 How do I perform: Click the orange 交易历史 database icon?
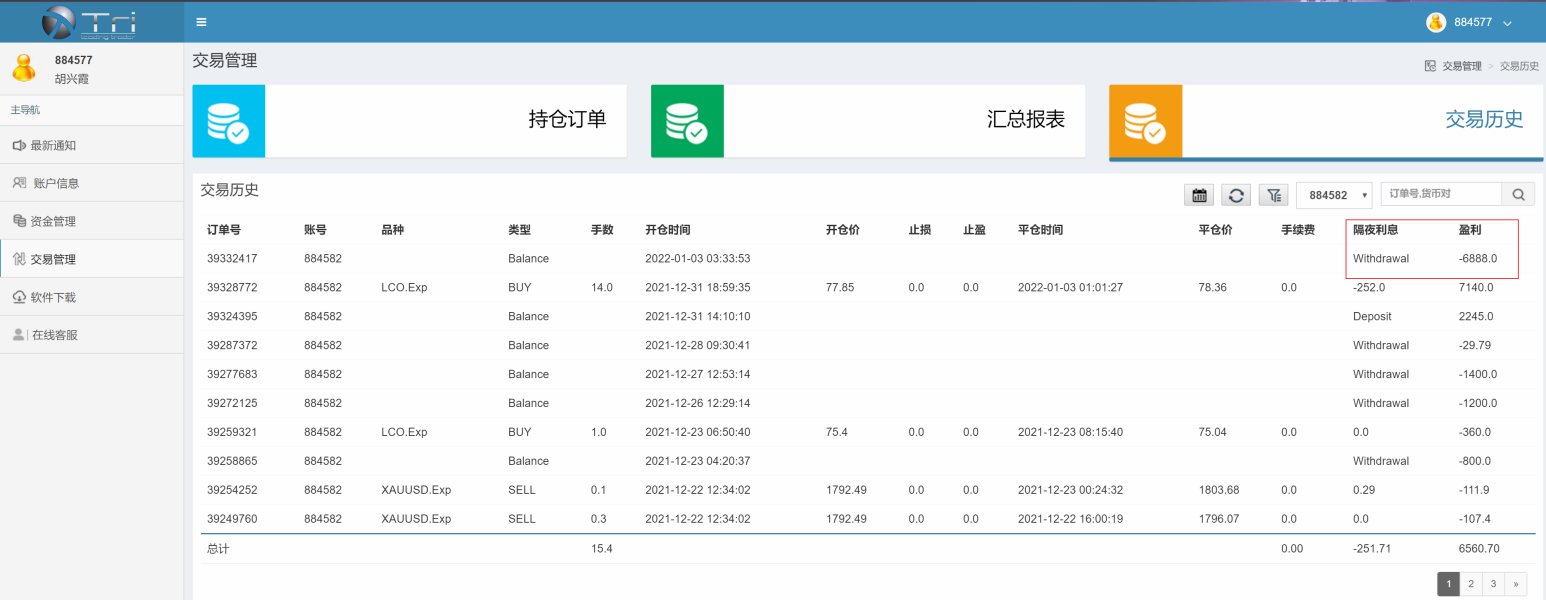[x=1145, y=121]
